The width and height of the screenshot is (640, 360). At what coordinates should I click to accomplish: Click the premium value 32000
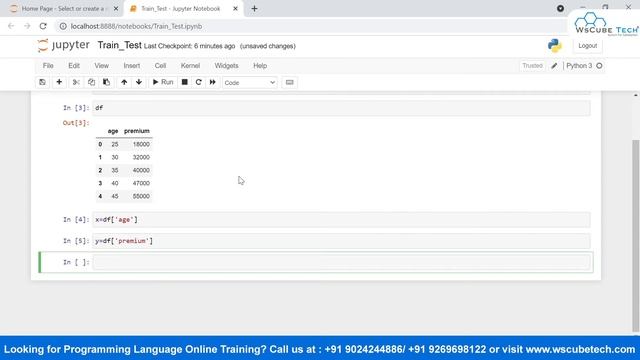point(141,157)
